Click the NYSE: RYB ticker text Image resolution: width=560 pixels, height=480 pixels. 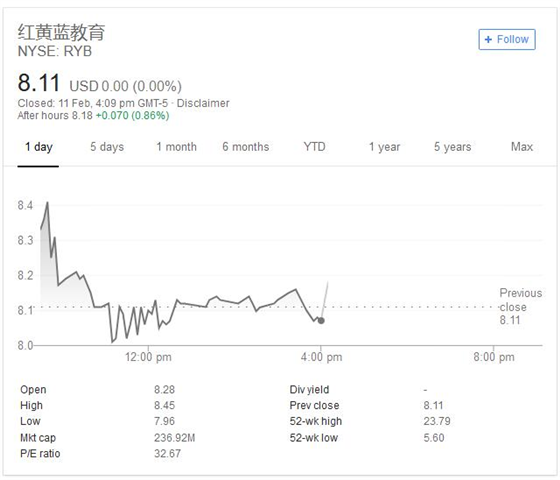(55, 51)
